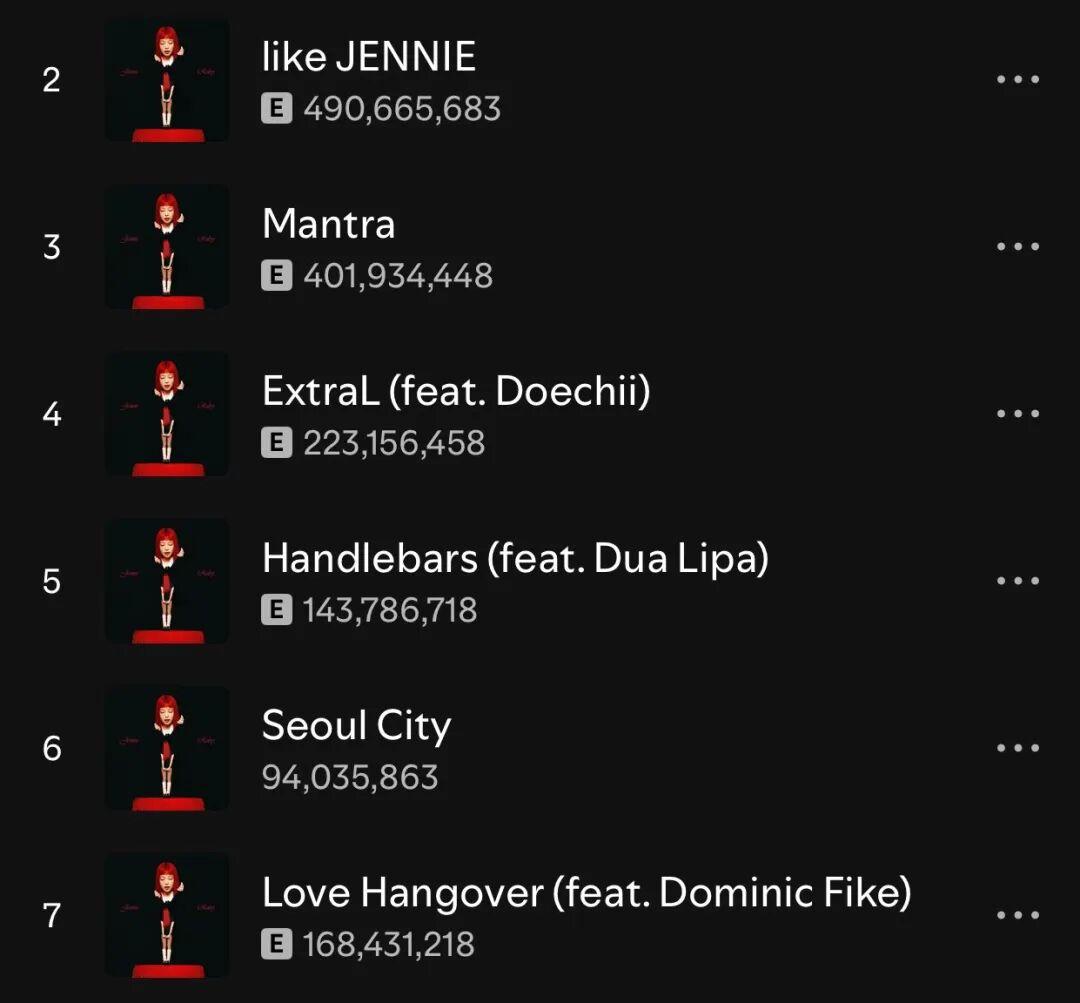This screenshot has width=1080, height=1003.
Task: Select Love Hangover (feat. Dominic Fike)
Action: [587, 893]
